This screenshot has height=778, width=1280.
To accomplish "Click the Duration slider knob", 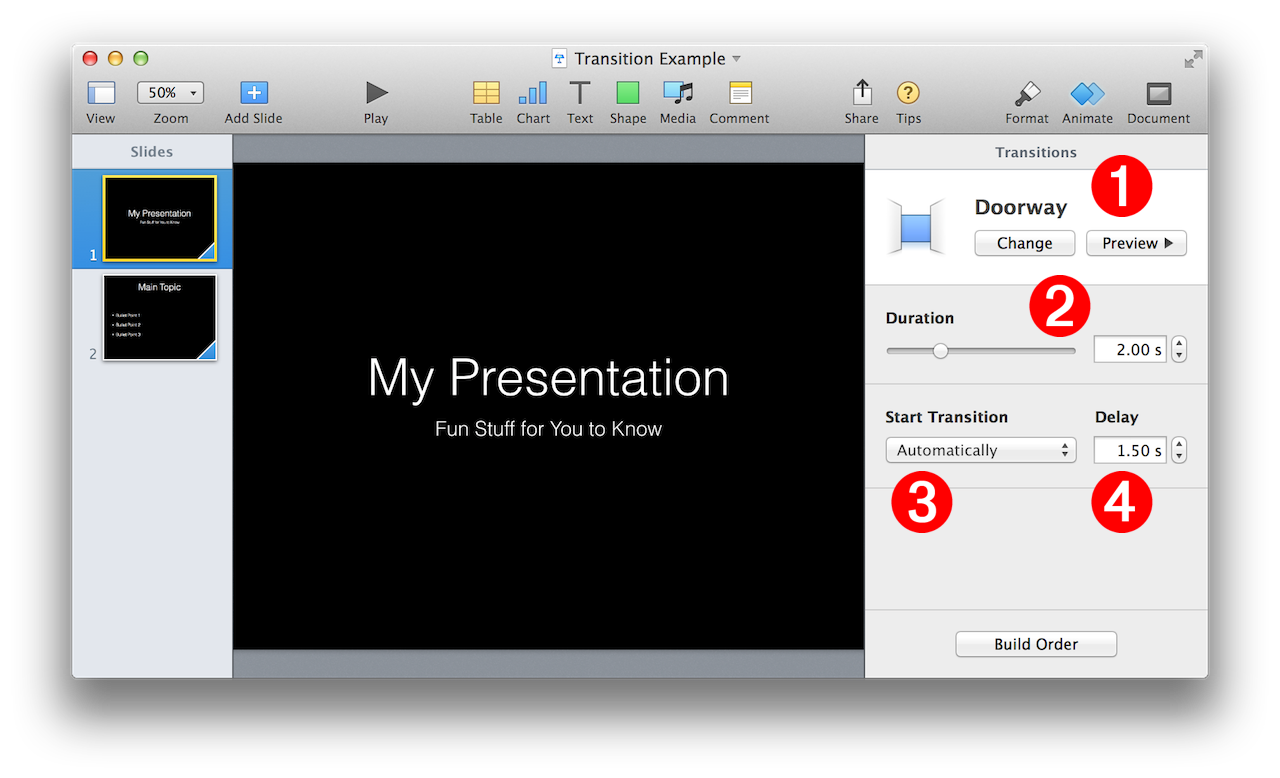I will click(x=940, y=351).
